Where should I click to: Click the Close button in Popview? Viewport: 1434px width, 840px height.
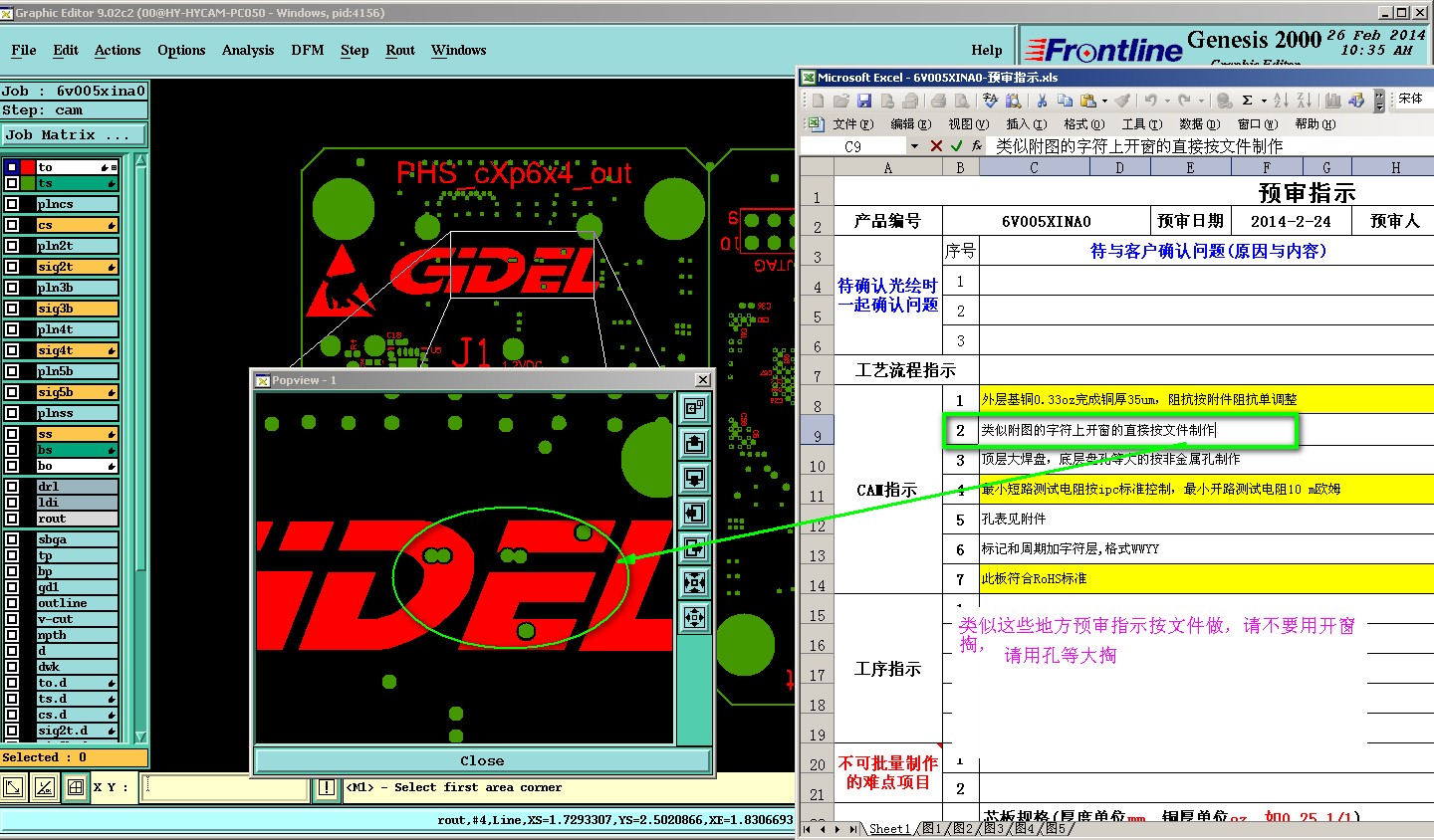pos(482,760)
